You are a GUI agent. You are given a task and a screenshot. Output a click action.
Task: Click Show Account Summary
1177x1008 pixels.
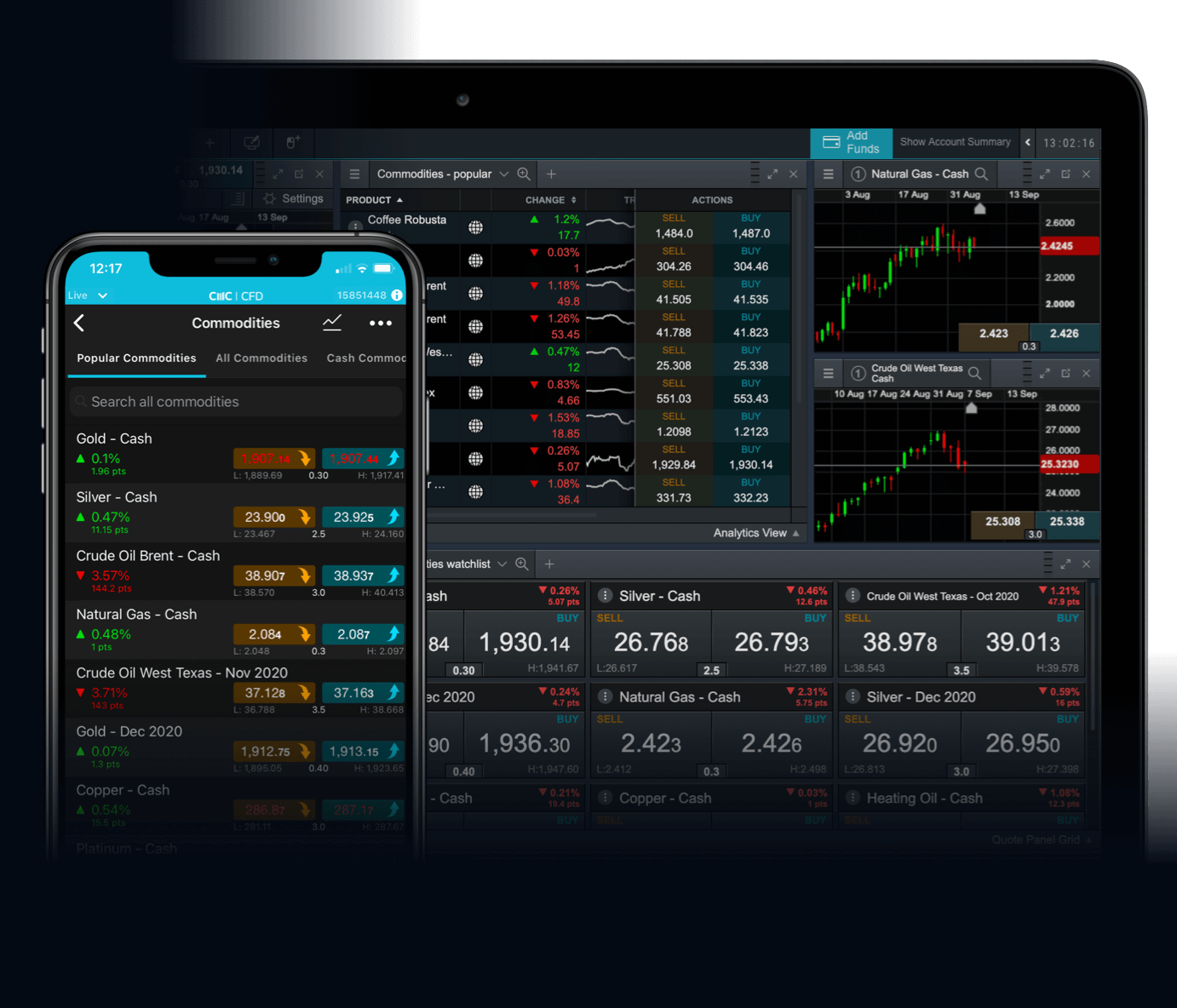click(956, 142)
